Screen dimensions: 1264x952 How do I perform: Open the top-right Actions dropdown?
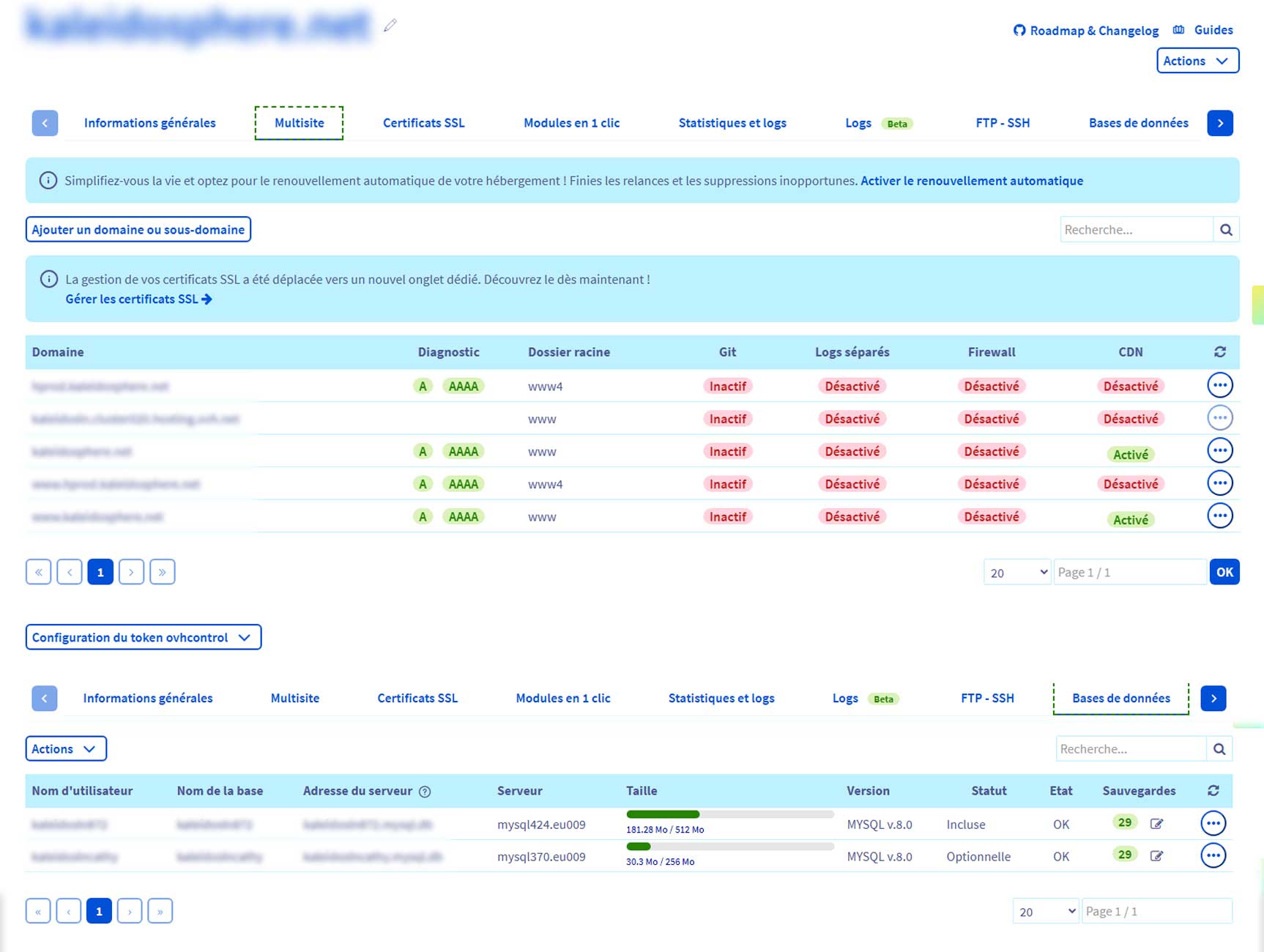pos(1197,61)
